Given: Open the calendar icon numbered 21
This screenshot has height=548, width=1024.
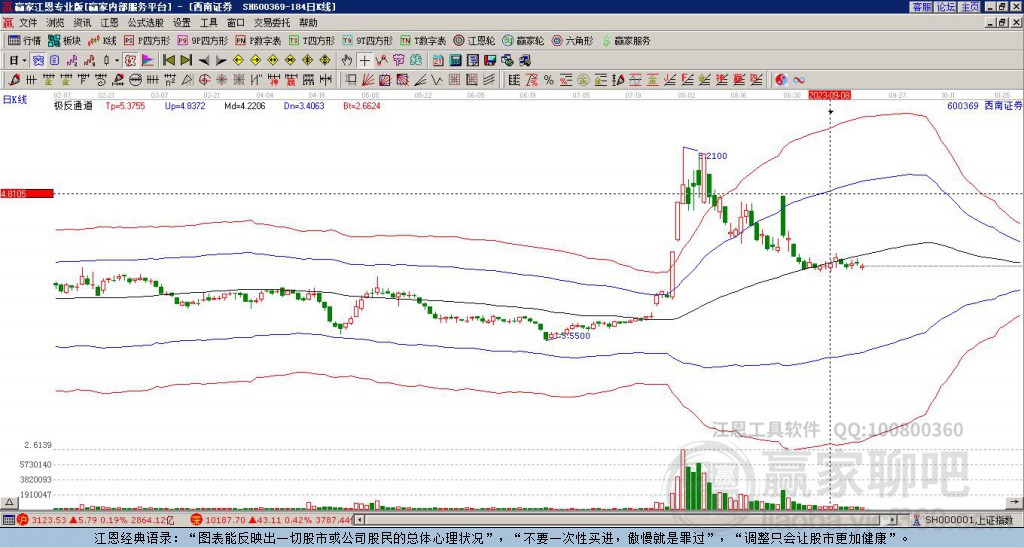Looking at the screenshot, I should tap(438, 60).
